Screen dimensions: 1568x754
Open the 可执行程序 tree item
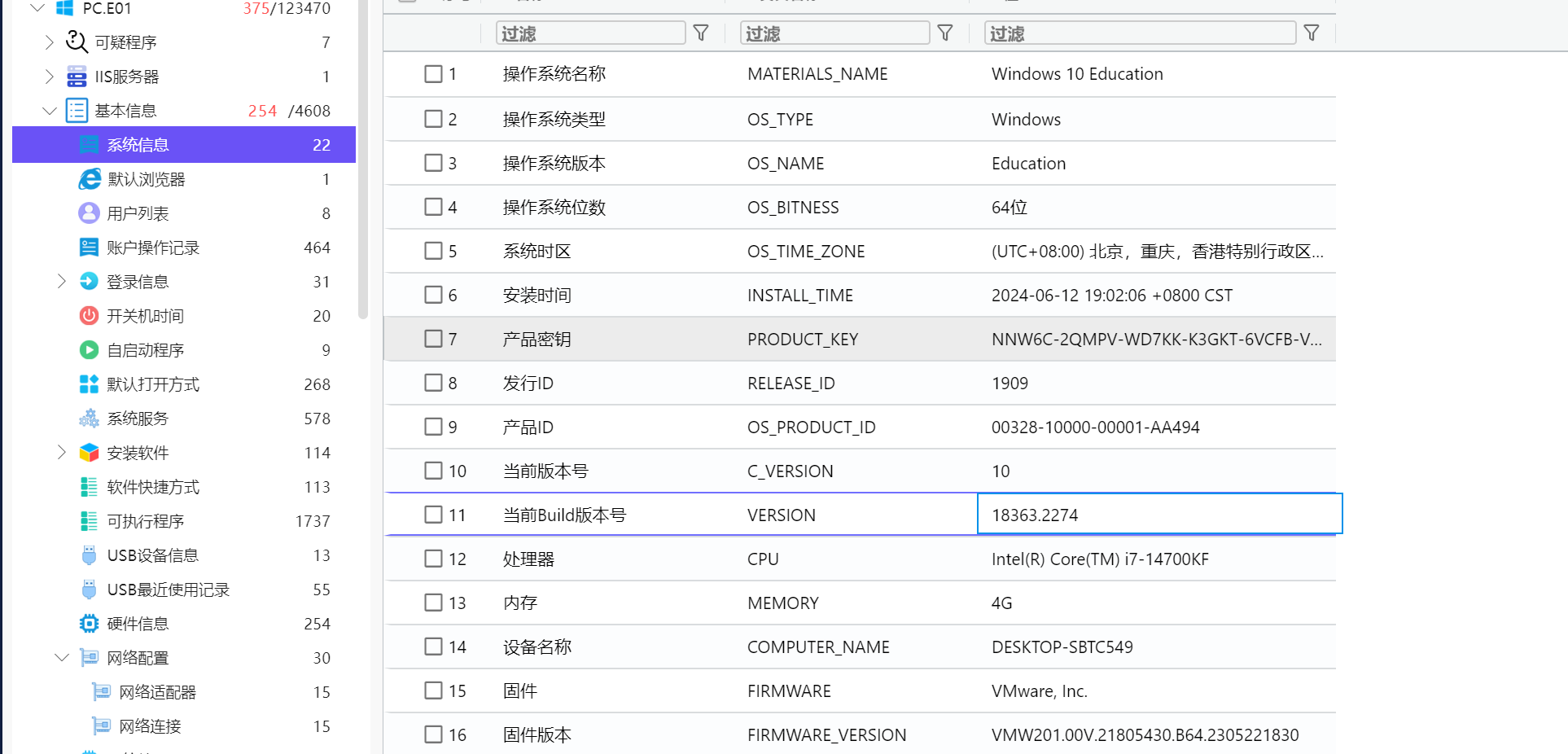(184, 520)
